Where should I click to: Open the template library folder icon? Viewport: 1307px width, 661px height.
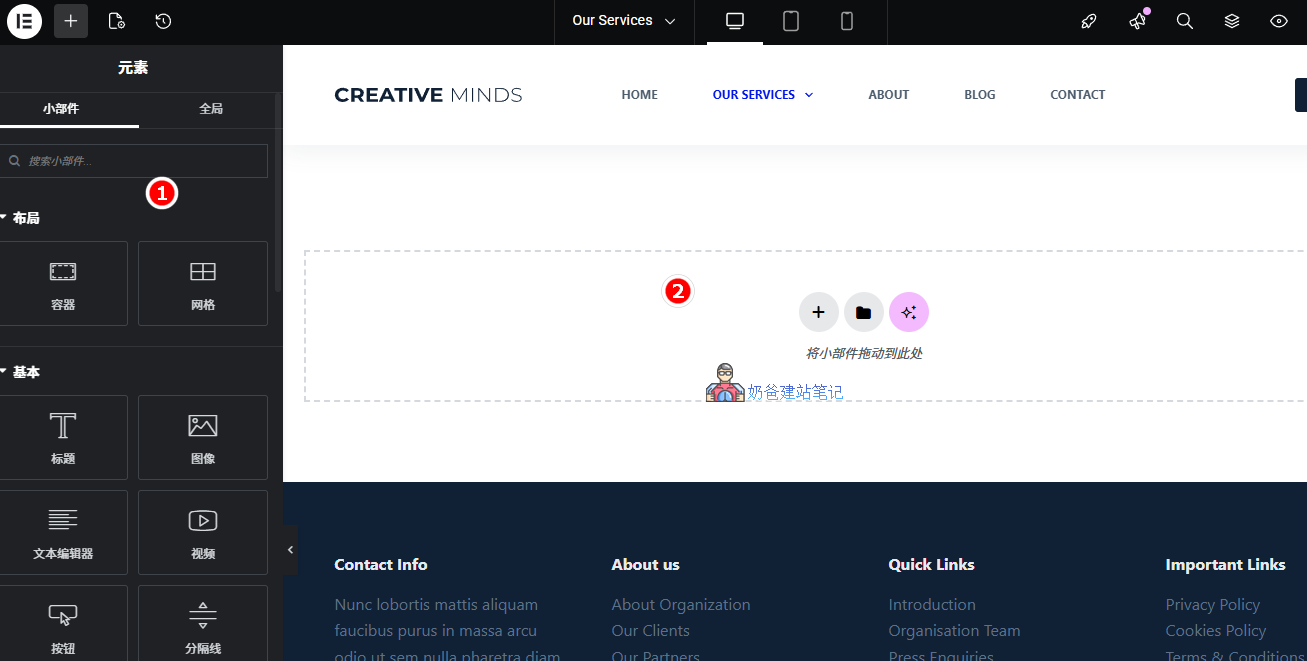(863, 312)
